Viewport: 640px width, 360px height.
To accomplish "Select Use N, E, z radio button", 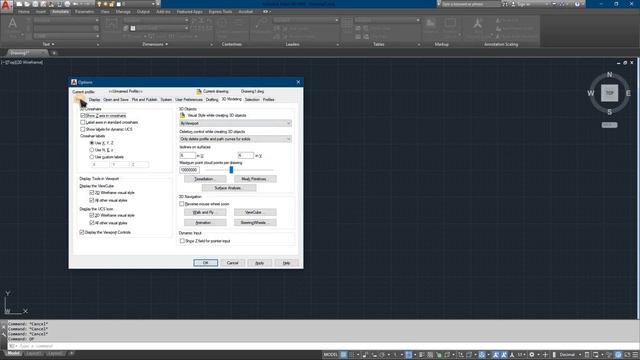I will 92,150.
